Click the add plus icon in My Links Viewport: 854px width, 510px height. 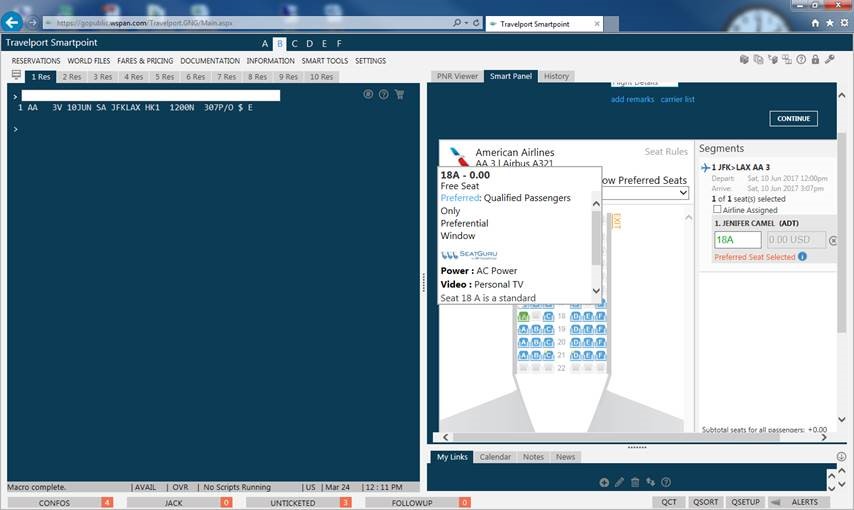coord(604,482)
